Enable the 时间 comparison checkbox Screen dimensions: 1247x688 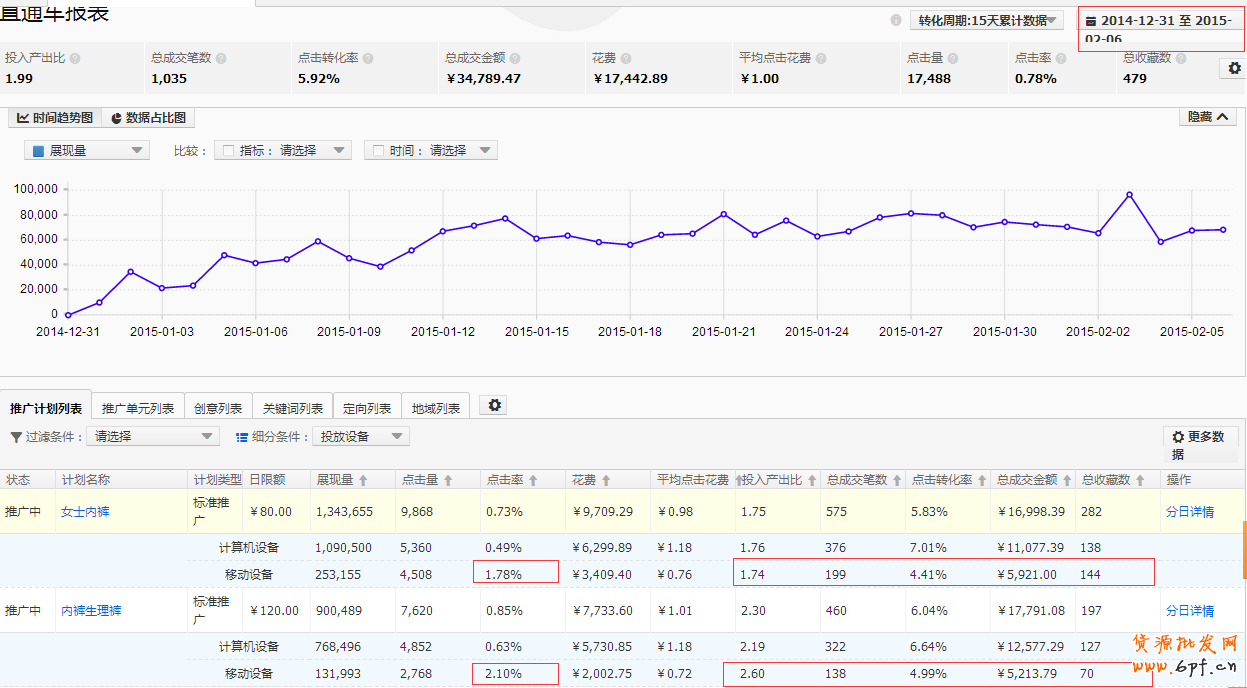coord(378,151)
